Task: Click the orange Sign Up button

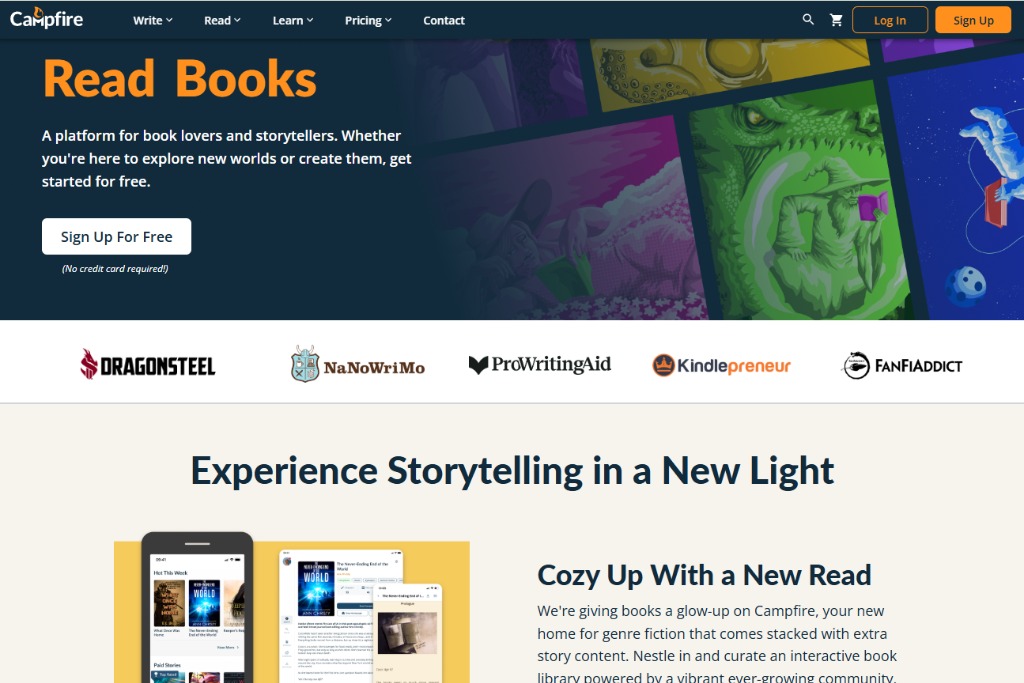Action: click(973, 20)
